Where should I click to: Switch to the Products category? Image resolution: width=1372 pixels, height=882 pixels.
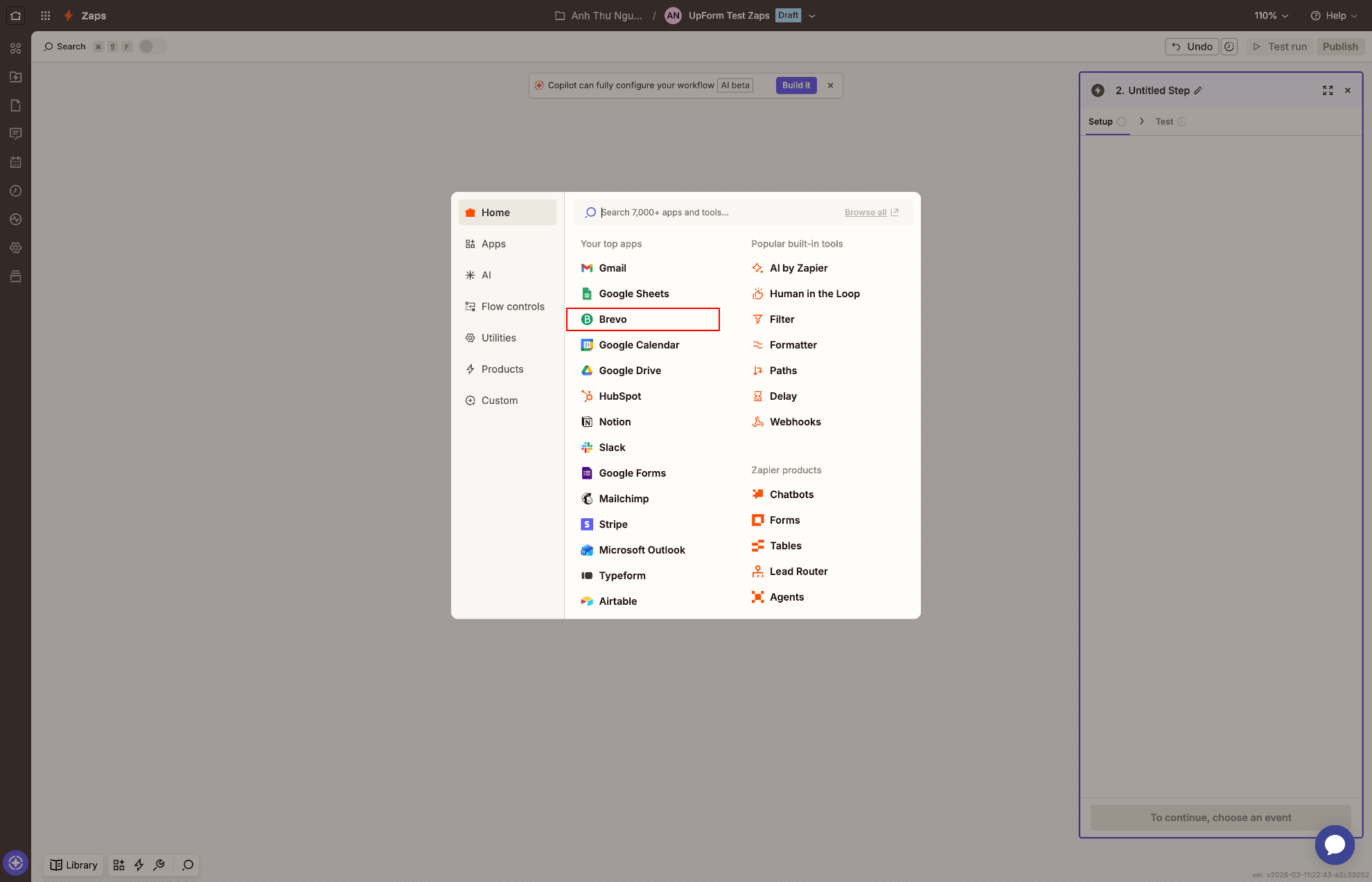tap(507, 369)
